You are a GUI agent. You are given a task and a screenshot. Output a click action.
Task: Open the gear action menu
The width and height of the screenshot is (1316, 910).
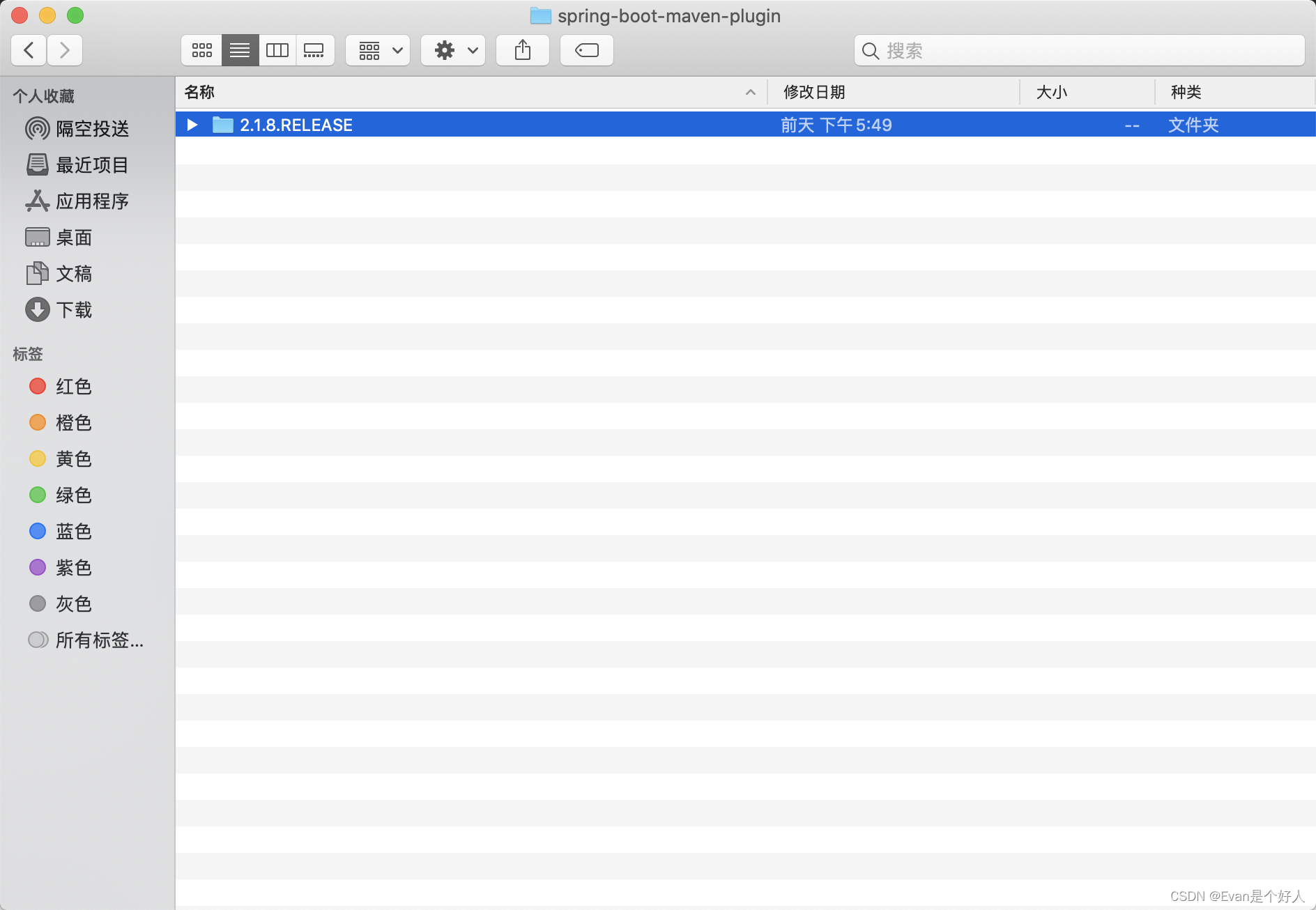pyautogui.click(x=453, y=50)
